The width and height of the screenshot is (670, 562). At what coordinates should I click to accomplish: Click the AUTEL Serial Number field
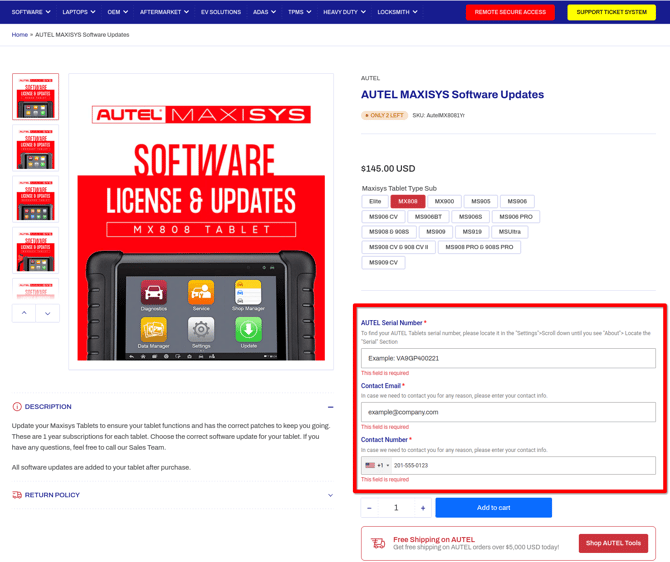(x=508, y=358)
